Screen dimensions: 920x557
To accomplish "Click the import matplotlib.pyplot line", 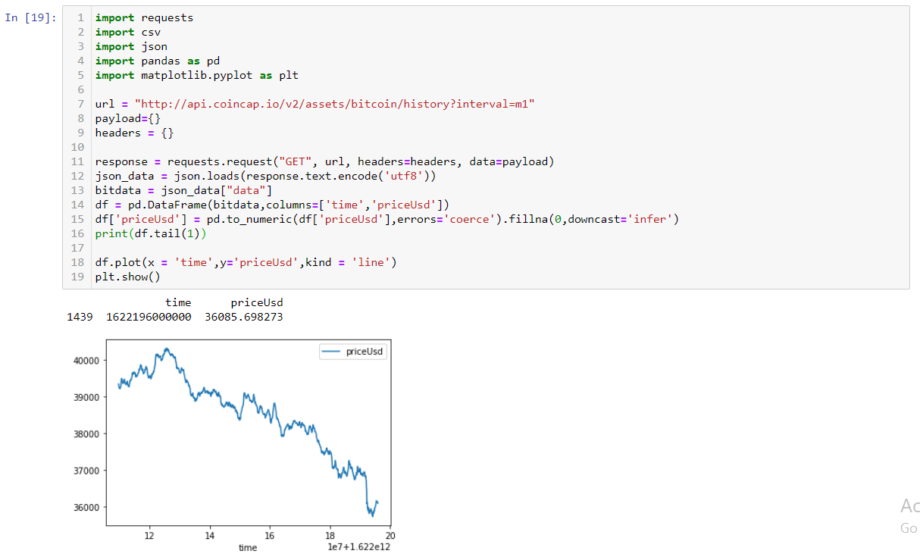I will [197, 75].
